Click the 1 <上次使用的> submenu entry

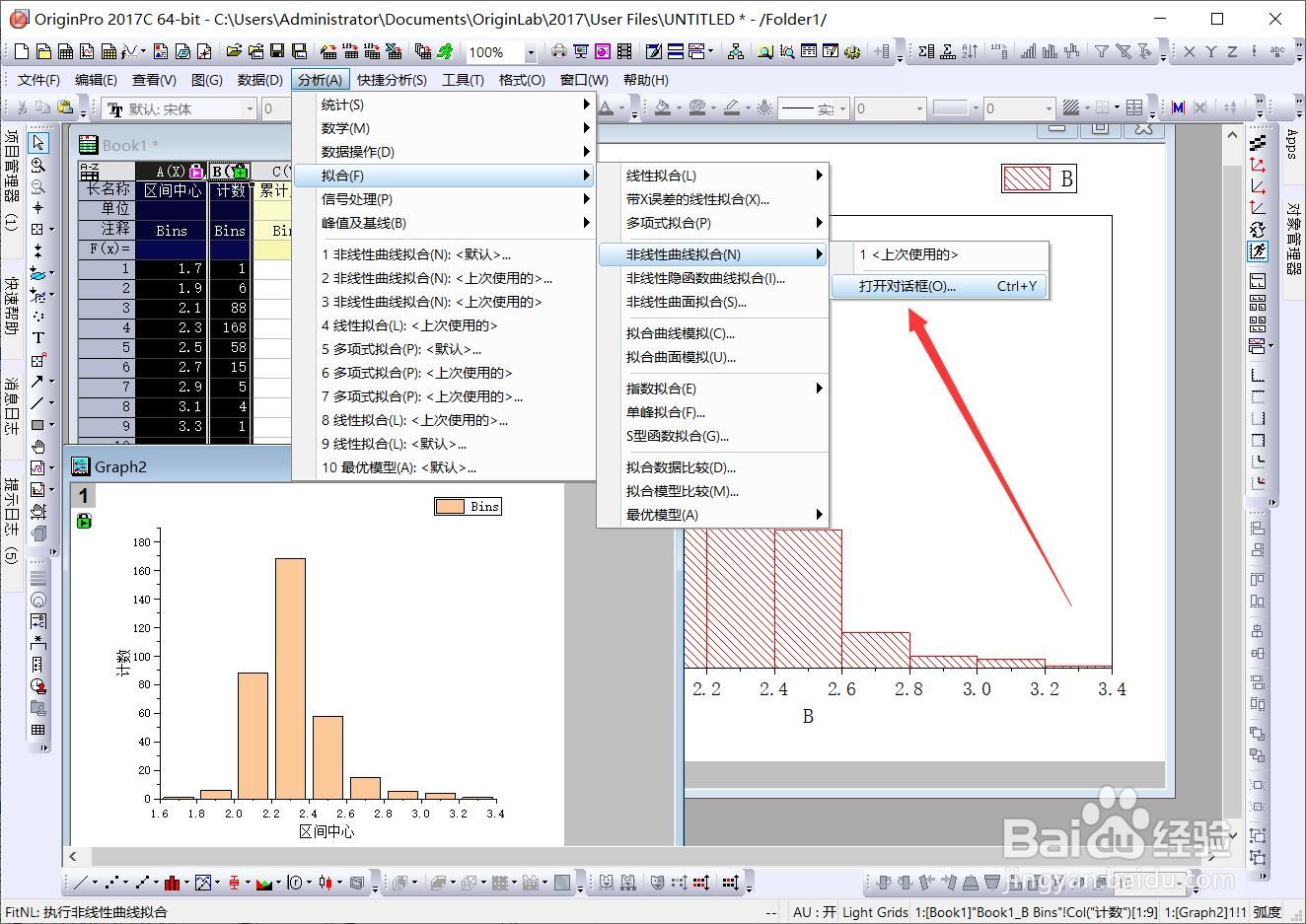(938, 254)
